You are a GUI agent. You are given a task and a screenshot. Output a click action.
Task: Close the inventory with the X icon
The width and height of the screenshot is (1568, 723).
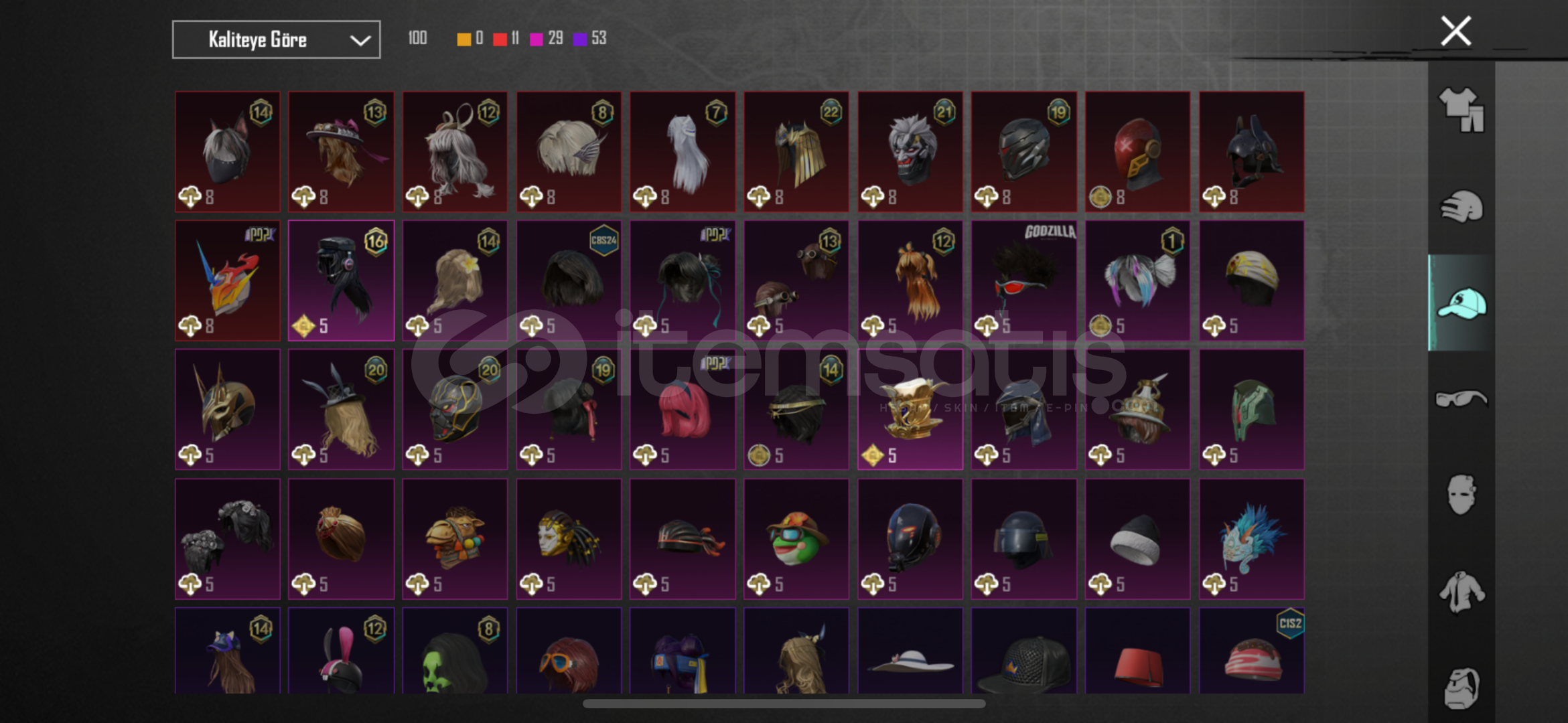pyautogui.click(x=1455, y=31)
